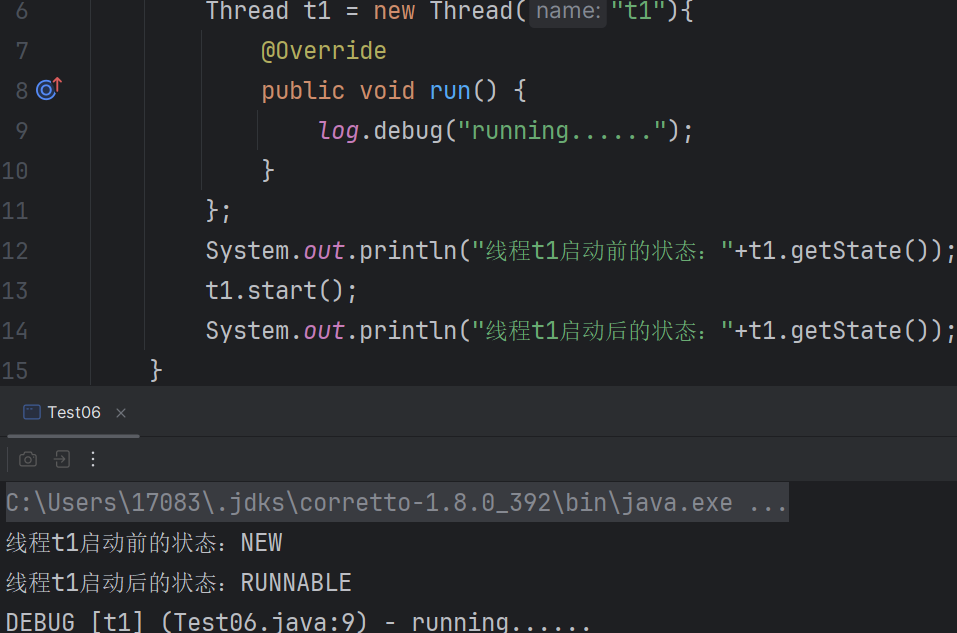Click the exit arrow icon in run toolbar
The width and height of the screenshot is (957, 633).
pyautogui.click(x=62, y=459)
